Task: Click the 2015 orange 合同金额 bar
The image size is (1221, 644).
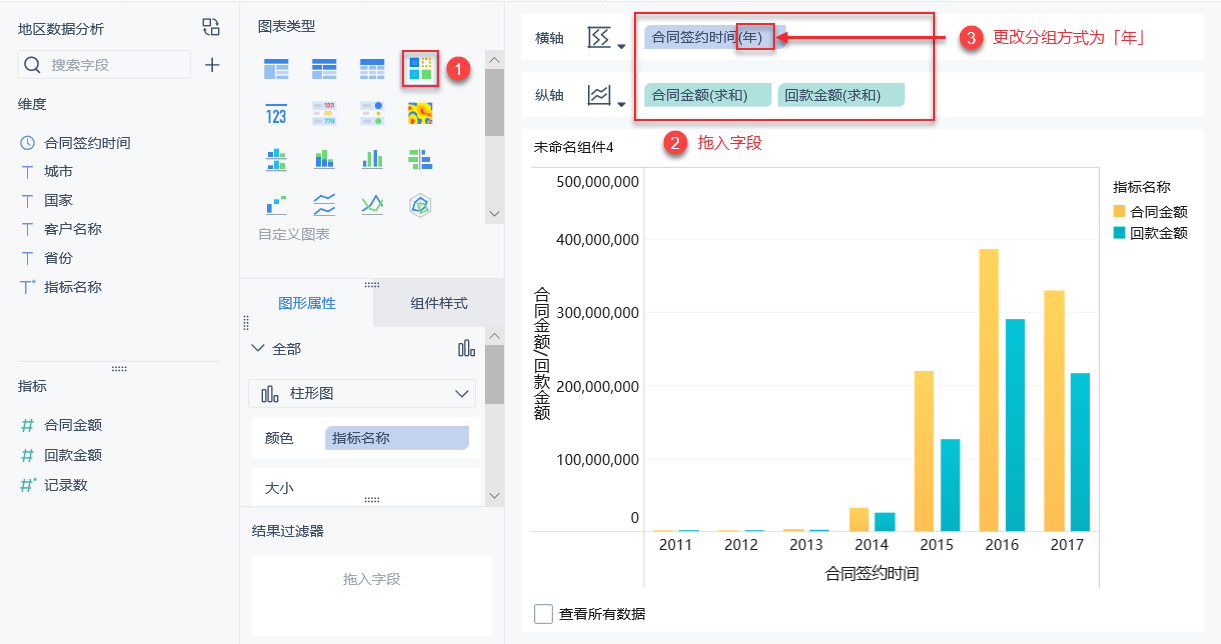Action: point(924,451)
